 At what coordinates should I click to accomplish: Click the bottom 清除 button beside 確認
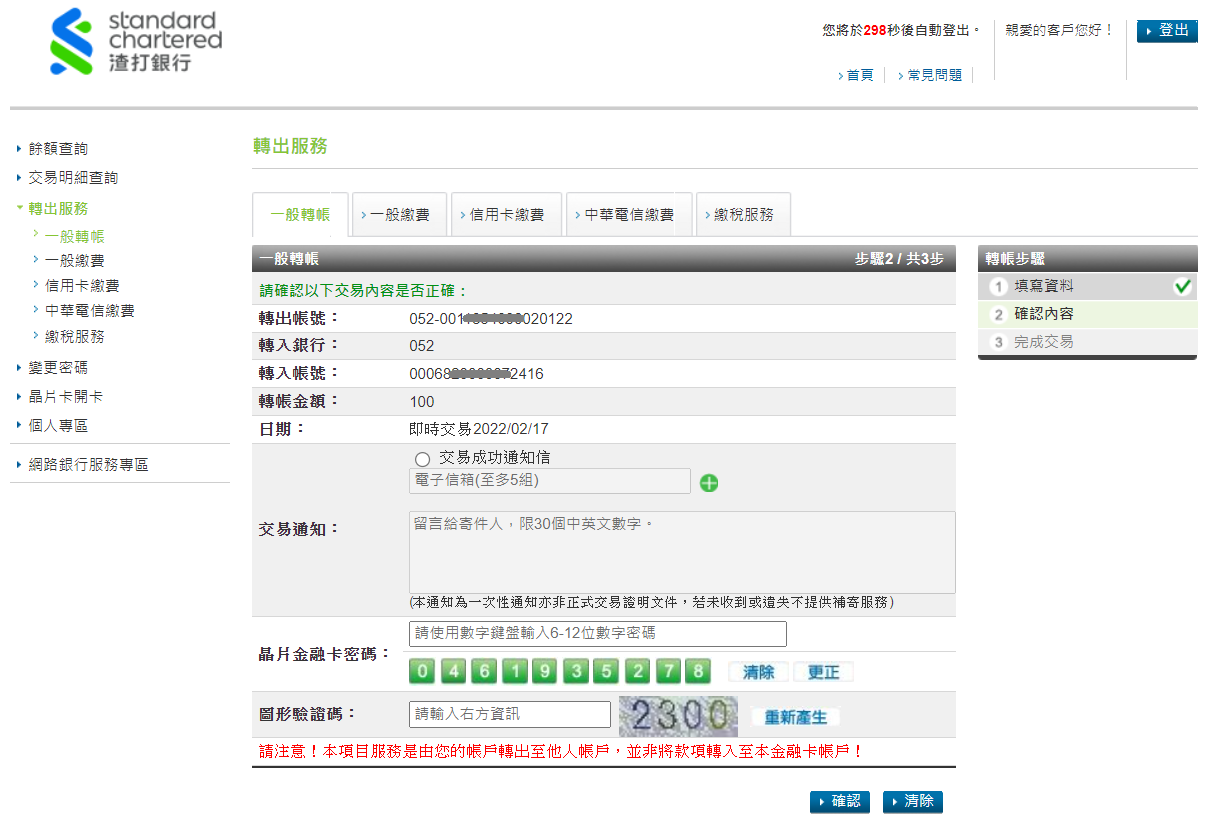(913, 802)
